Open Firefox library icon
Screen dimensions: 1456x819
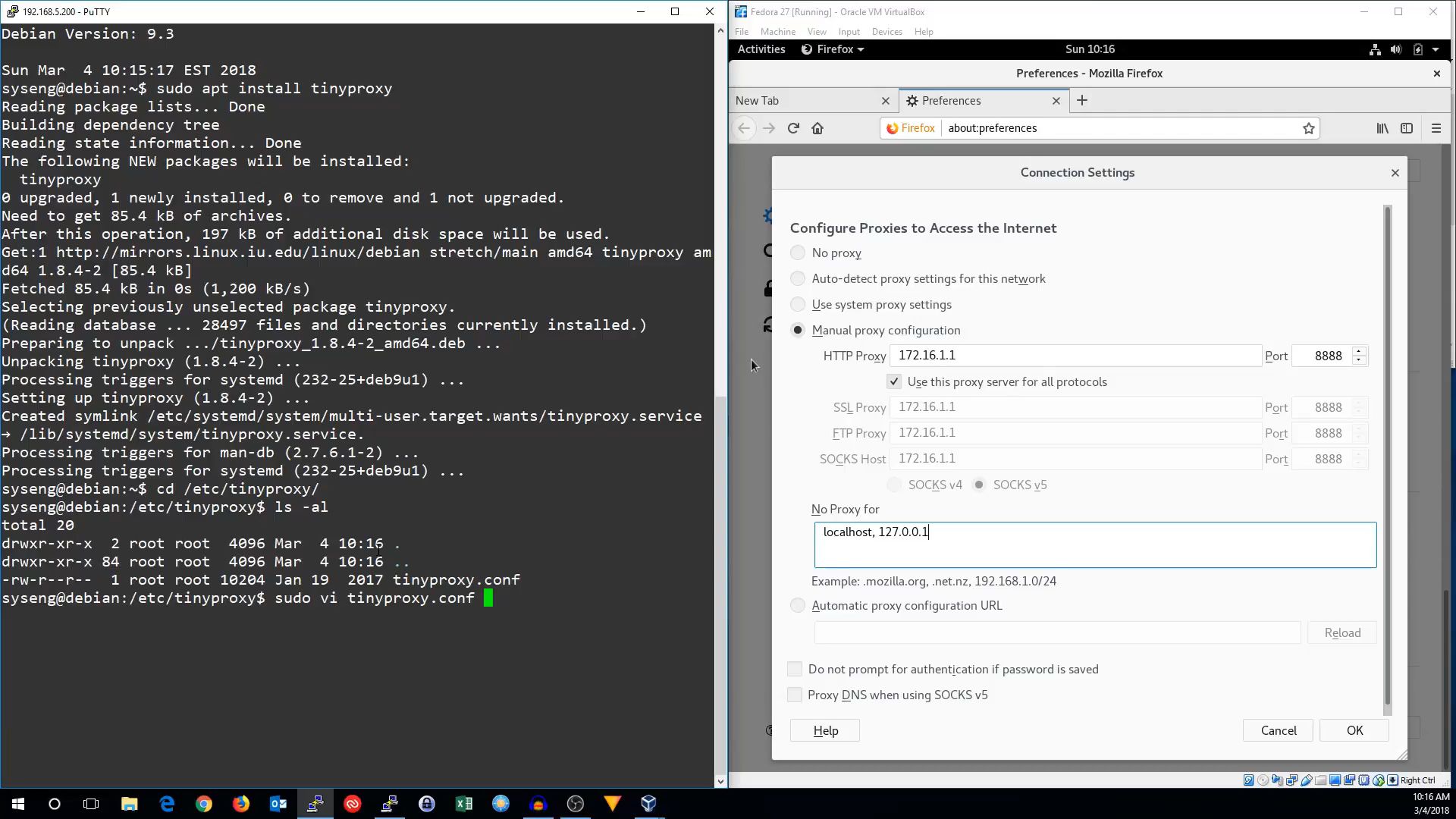(1382, 128)
